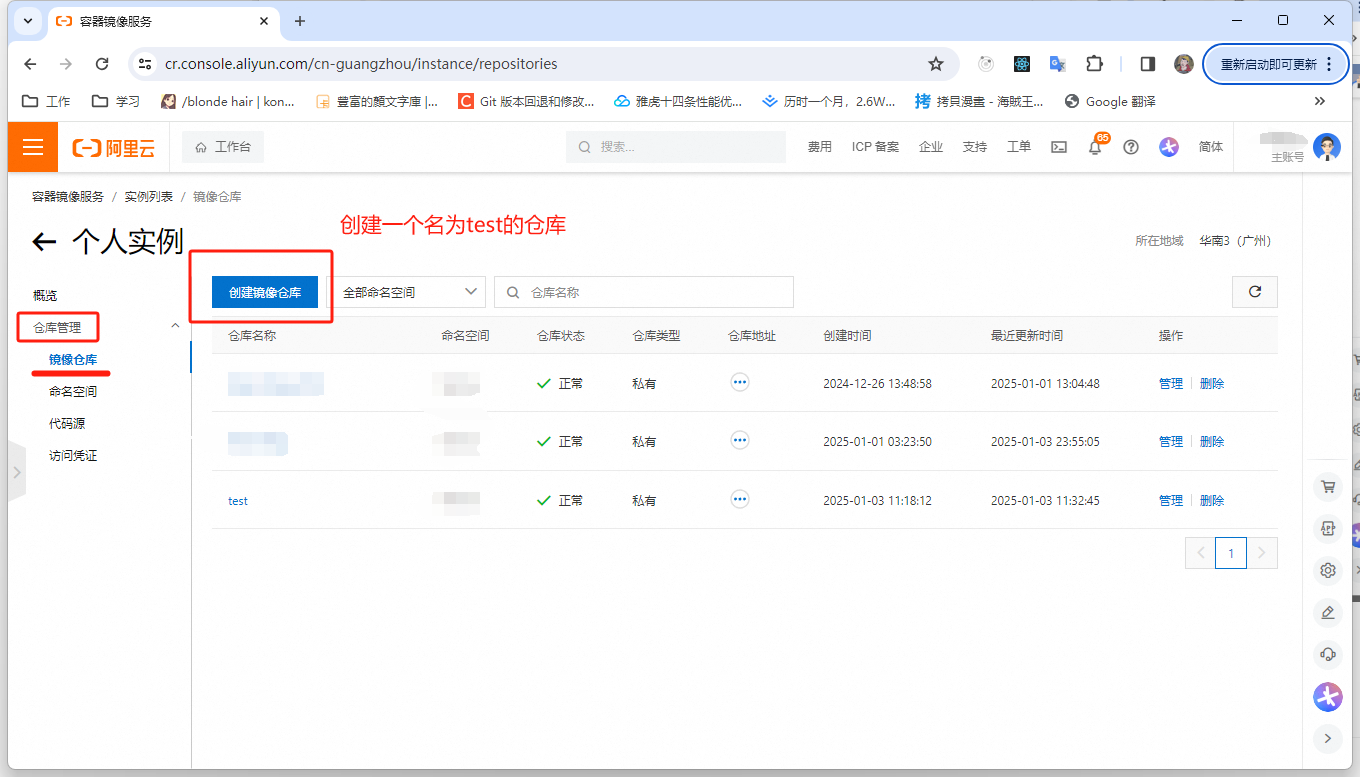Screen dimensions: 1360x777
Task: Open the browser extensions puzzle icon
Action: click(x=1095, y=64)
